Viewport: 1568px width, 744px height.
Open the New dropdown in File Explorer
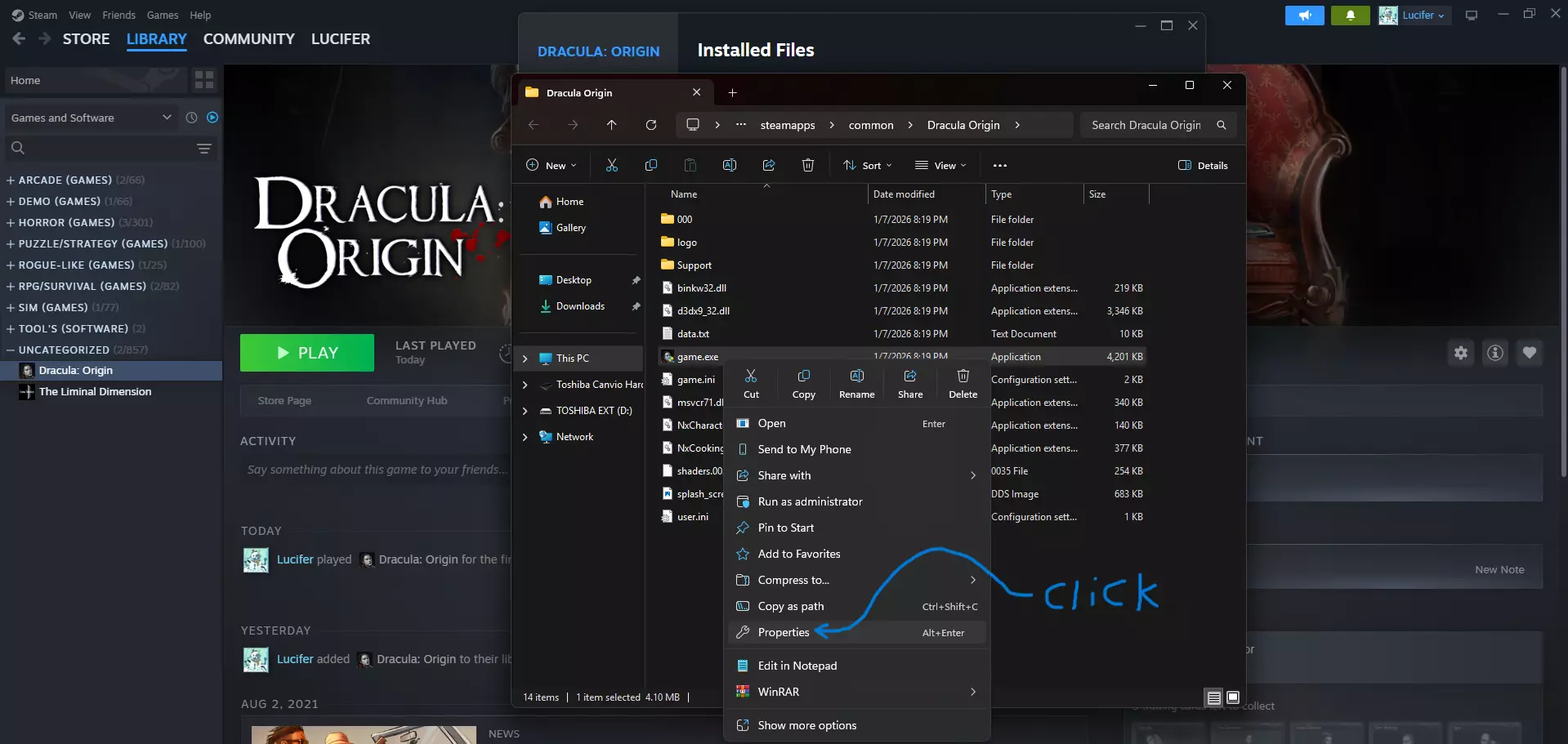click(x=552, y=165)
